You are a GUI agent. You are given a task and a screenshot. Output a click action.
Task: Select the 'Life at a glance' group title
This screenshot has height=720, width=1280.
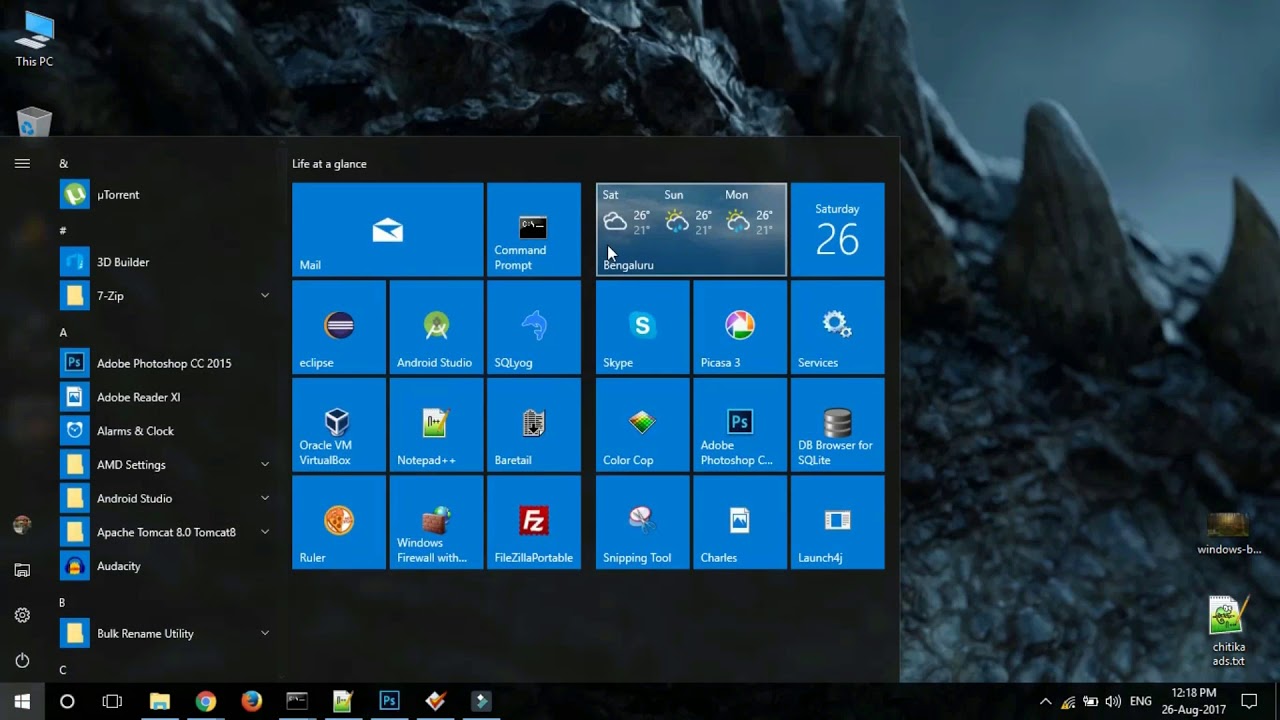pos(330,164)
